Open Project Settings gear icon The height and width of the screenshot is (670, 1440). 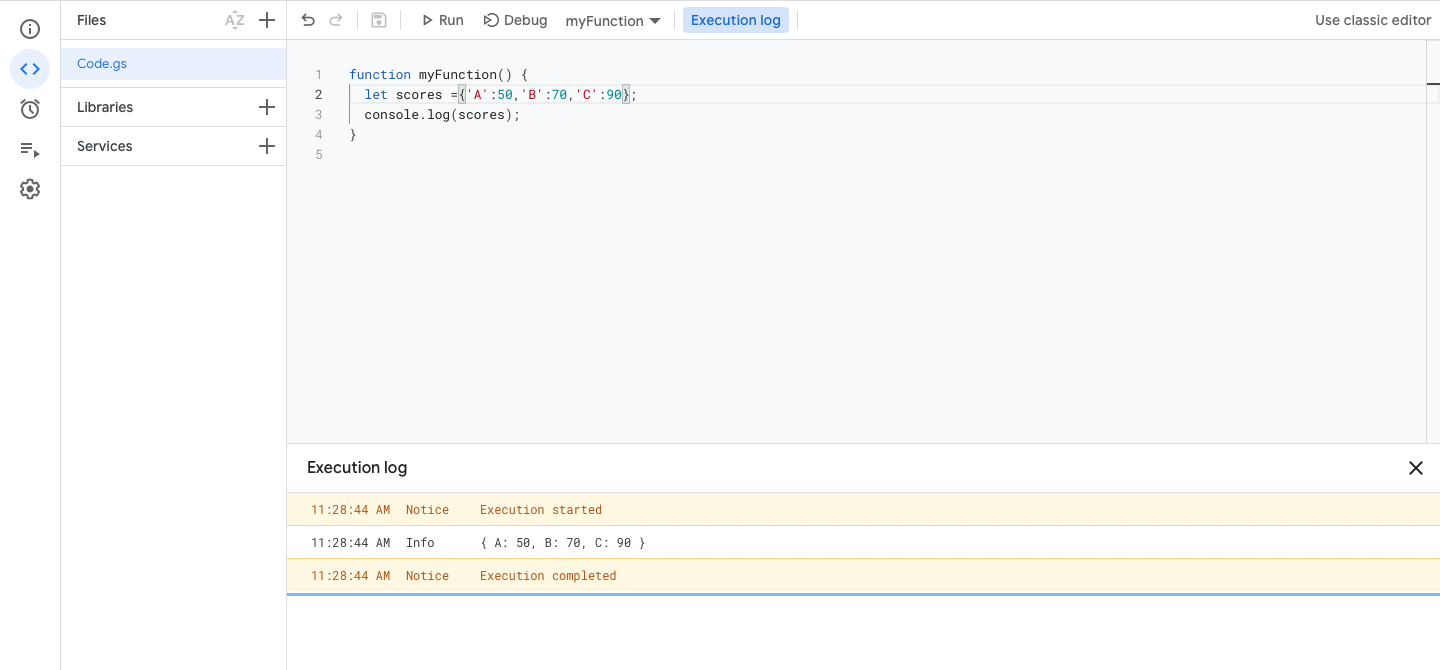click(30, 189)
